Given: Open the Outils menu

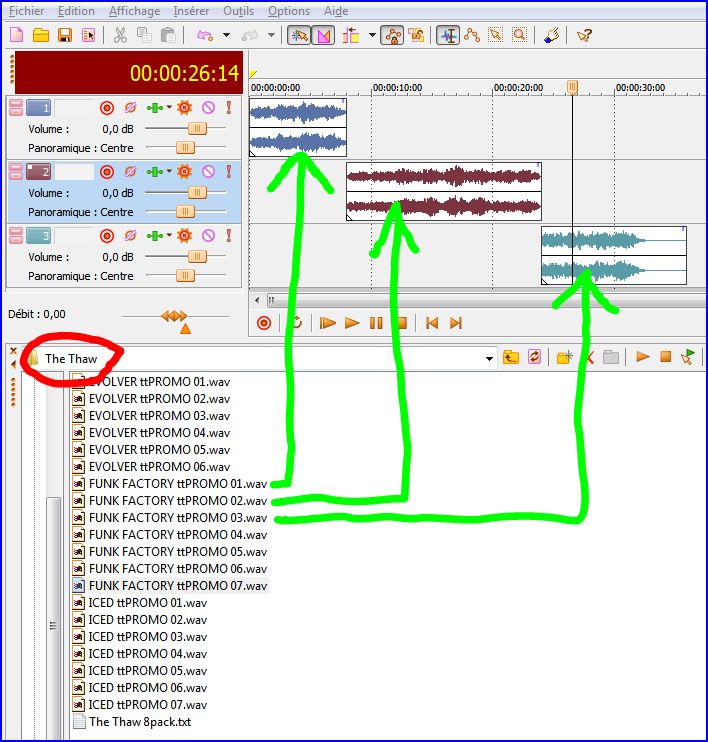Looking at the screenshot, I should [x=239, y=11].
